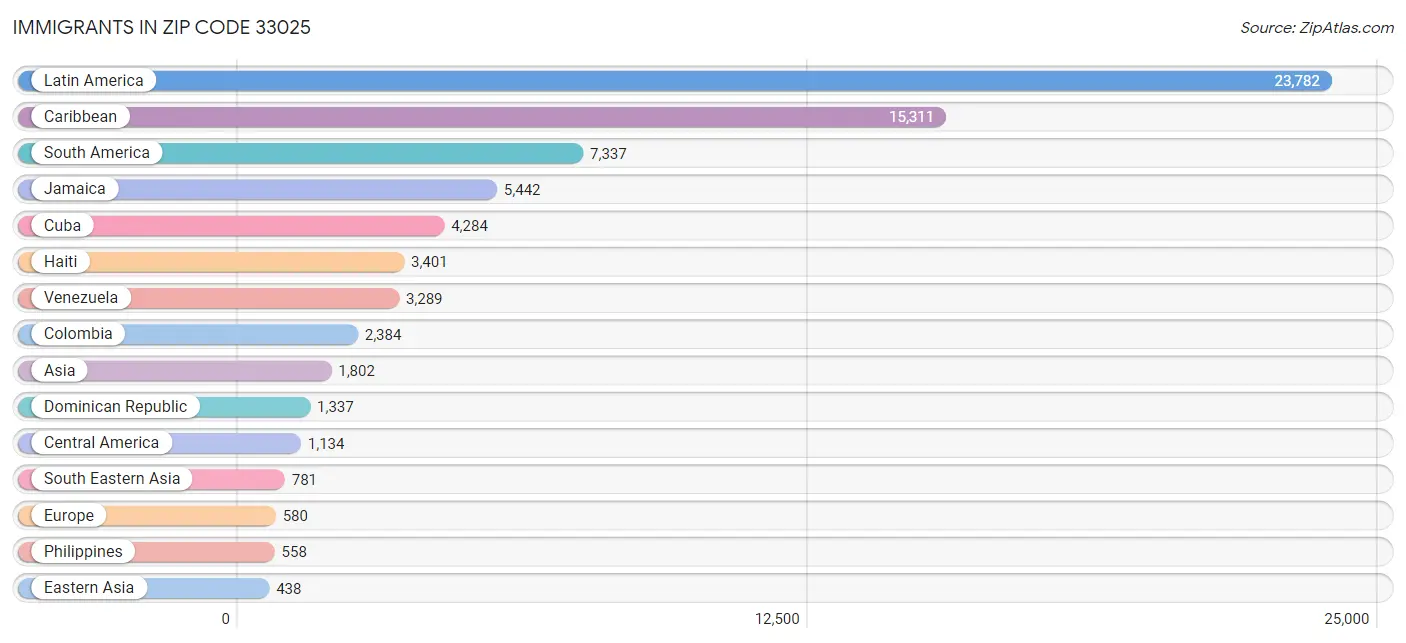Select the South Eastern Asia label
Image resolution: width=1406 pixels, height=643 pixels.
click(112, 479)
